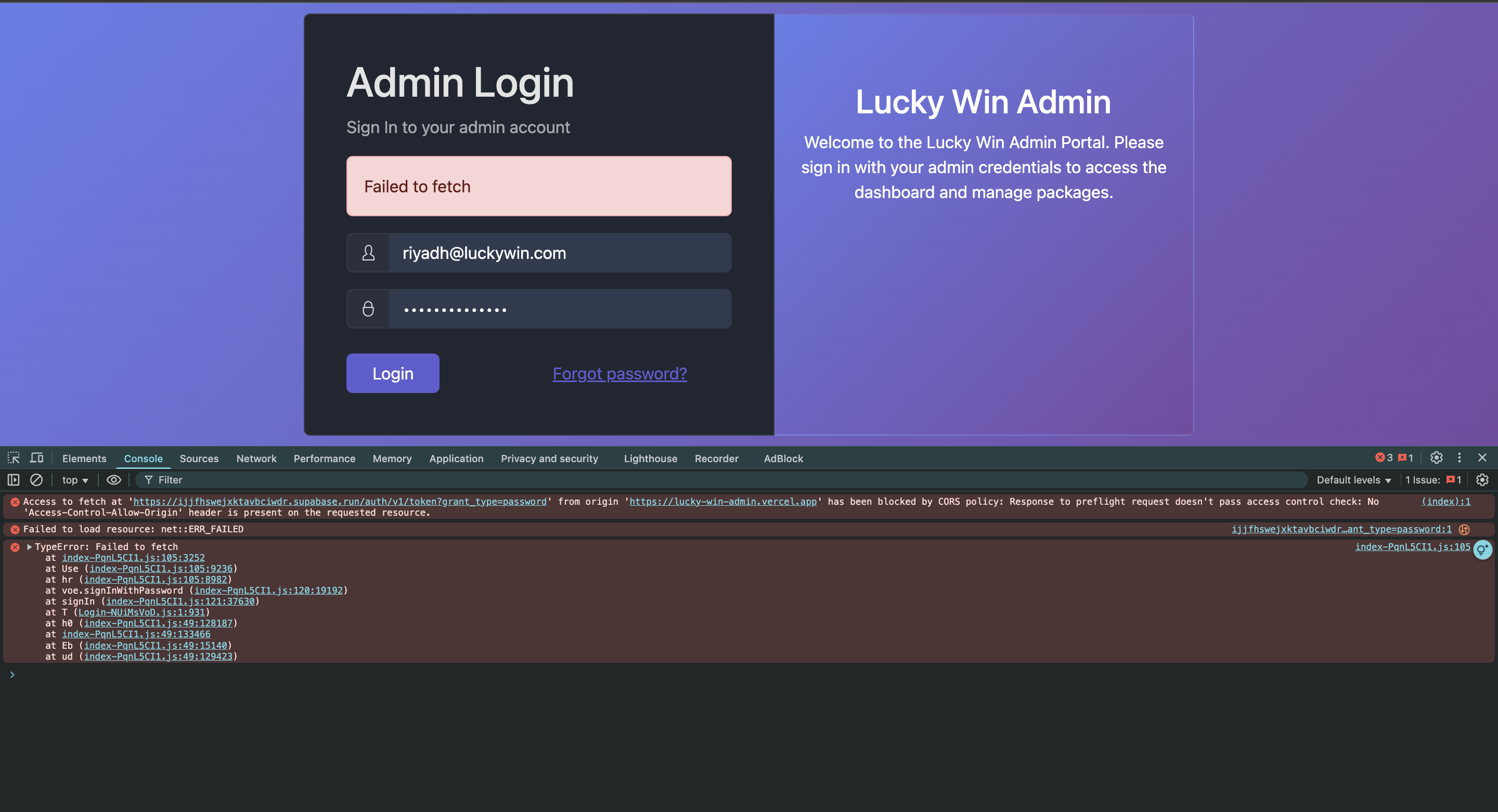
Task: Click the Forgot password? link
Action: (x=619, y=374)
